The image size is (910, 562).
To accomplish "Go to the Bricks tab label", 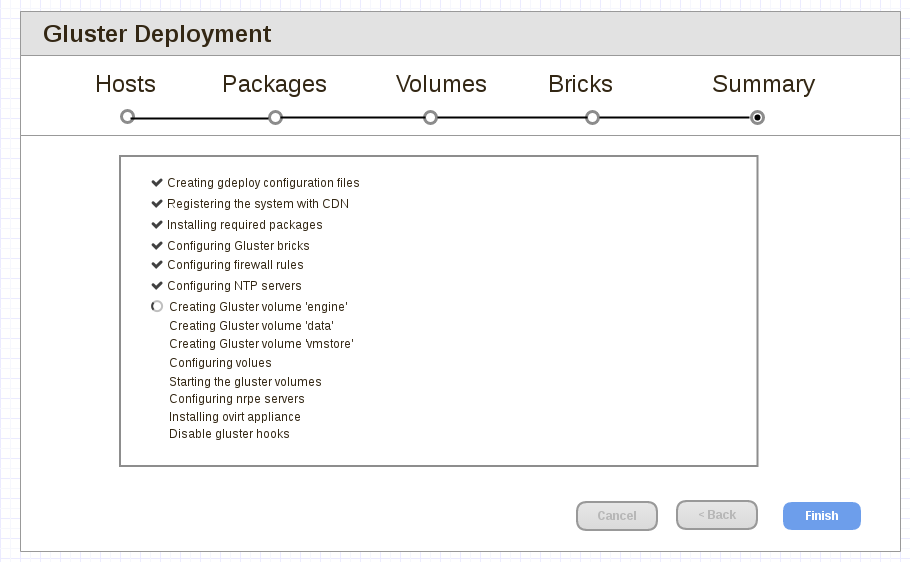I will (x=580, y=85).
